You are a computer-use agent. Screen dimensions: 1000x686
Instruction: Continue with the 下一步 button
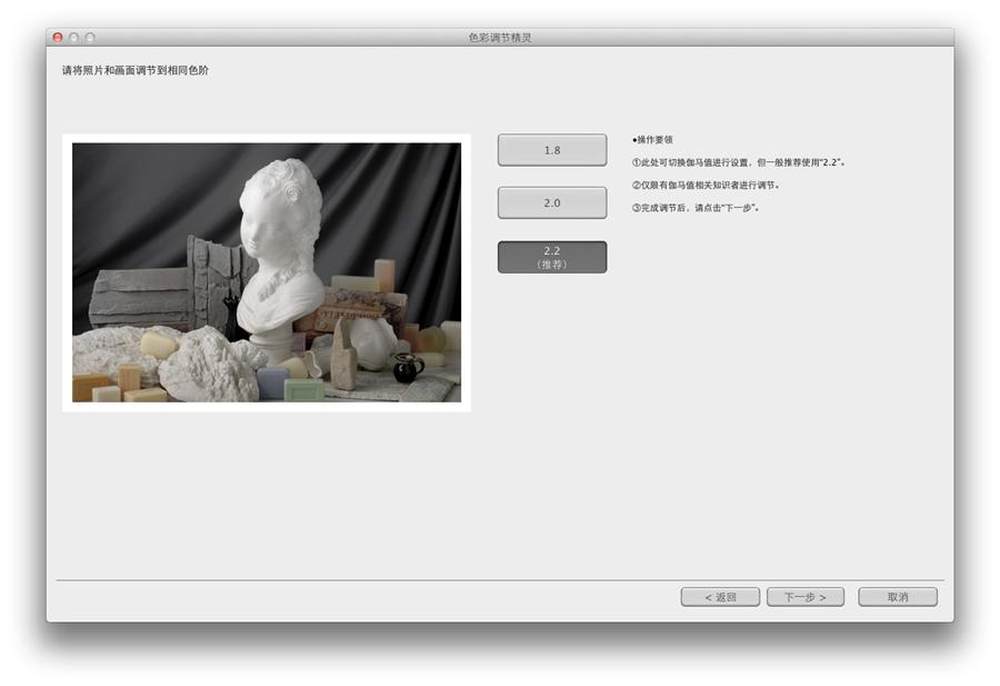pyautogui.click(x=805, y=597)
